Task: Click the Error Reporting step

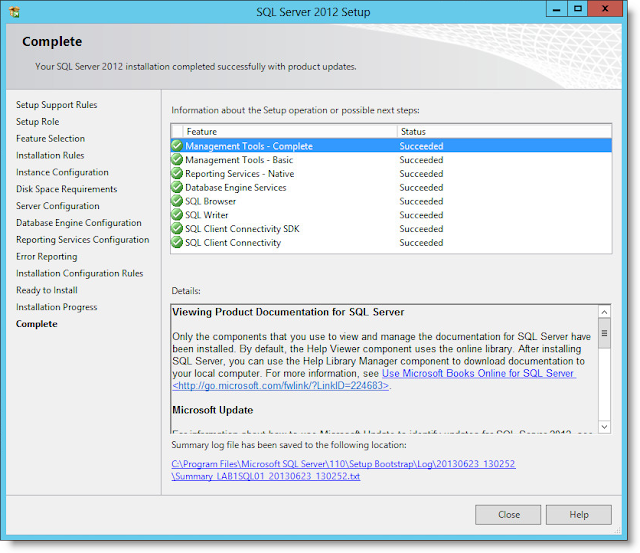Action: click(47, 256)
